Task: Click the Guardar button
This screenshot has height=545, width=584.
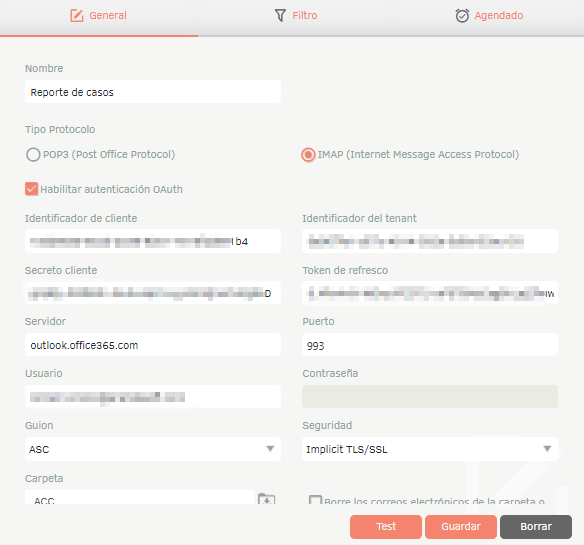Action: point(461,526)
